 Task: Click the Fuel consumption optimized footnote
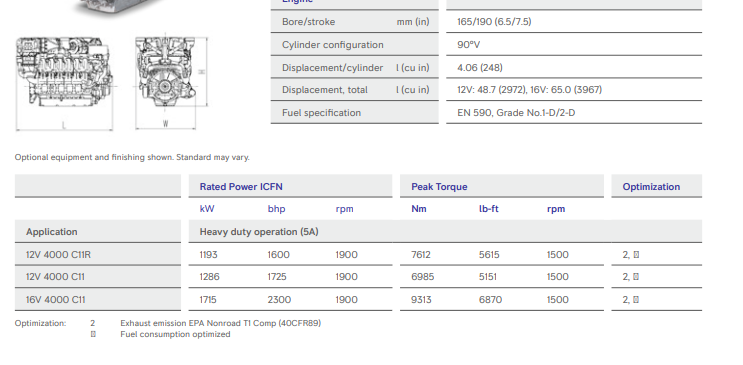tap(175, 334)
